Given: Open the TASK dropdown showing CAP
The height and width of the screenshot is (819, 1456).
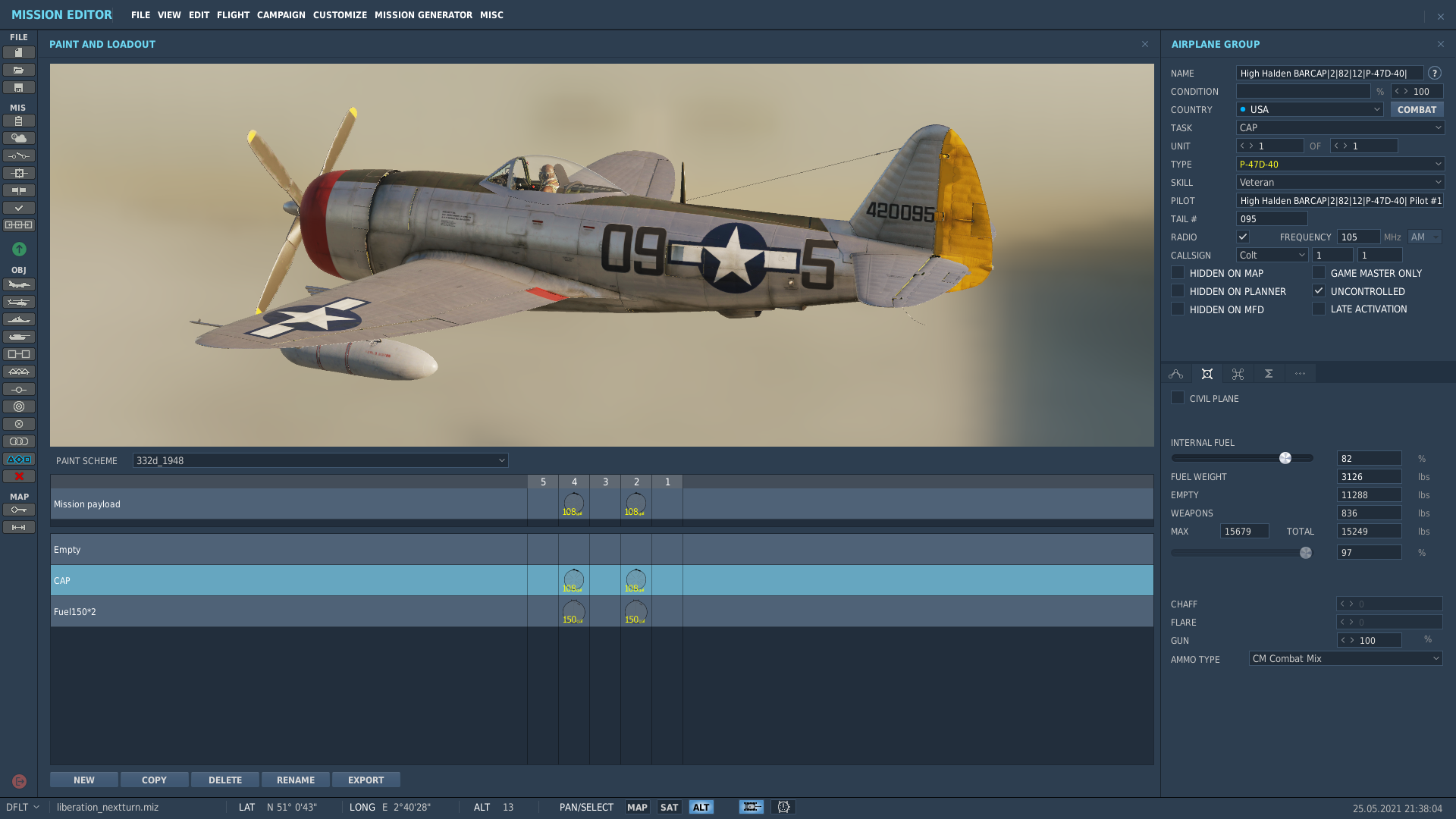Looking at the screenshot, I should [1340, 127].
